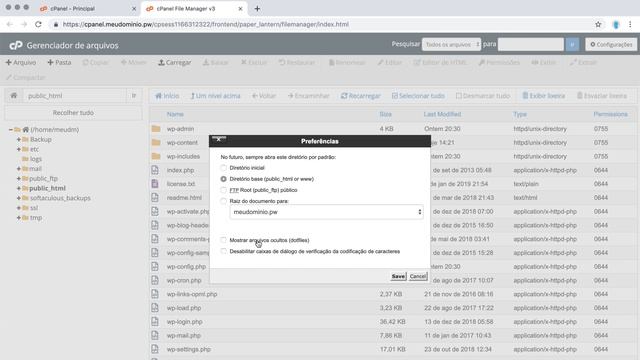Collapse the /home/meudm root tree node
The height and width of the screenshot is (360, 640).
[11, 129]
